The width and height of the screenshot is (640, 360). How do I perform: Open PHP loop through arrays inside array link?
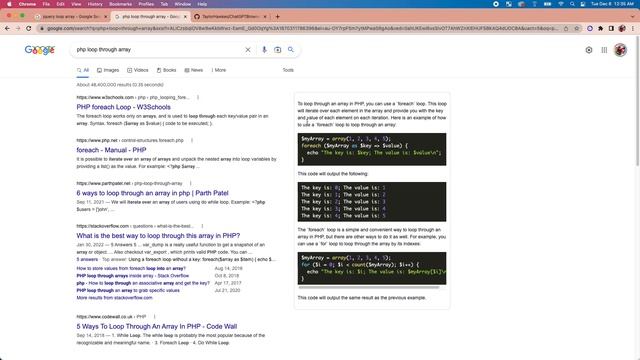tap(133, 276)
